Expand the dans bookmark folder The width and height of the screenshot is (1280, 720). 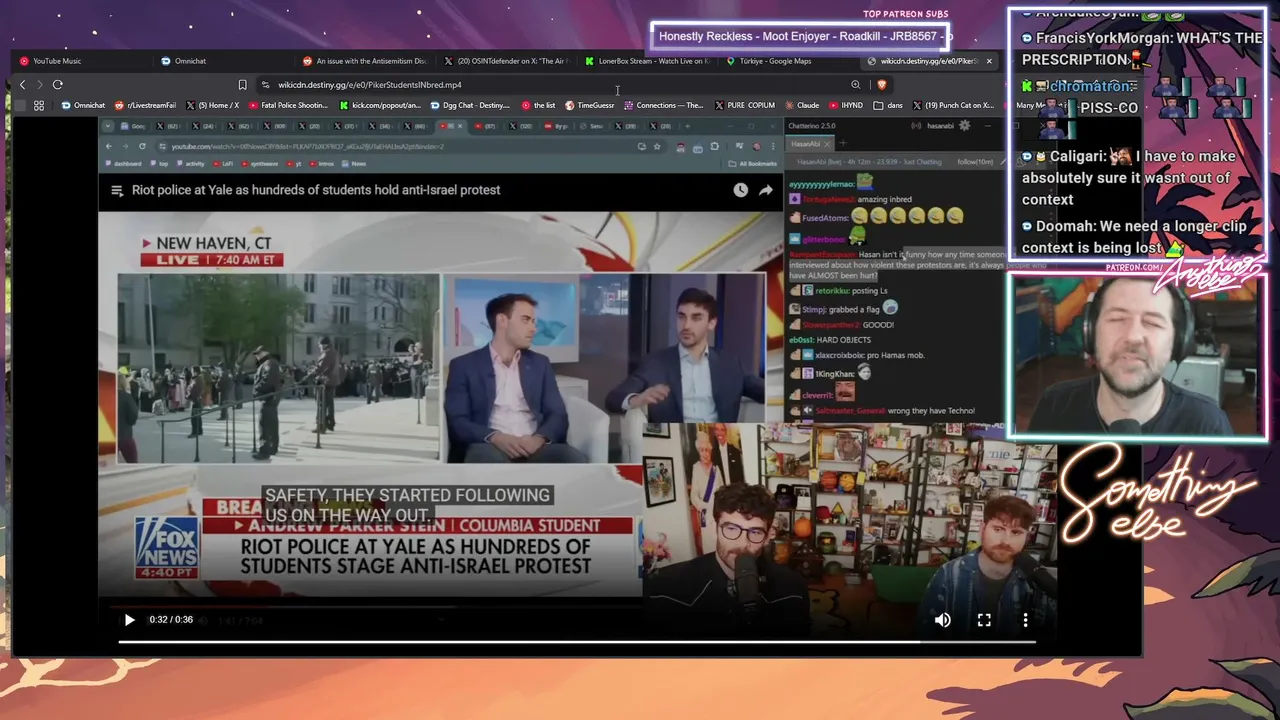[x=888, y=105]
